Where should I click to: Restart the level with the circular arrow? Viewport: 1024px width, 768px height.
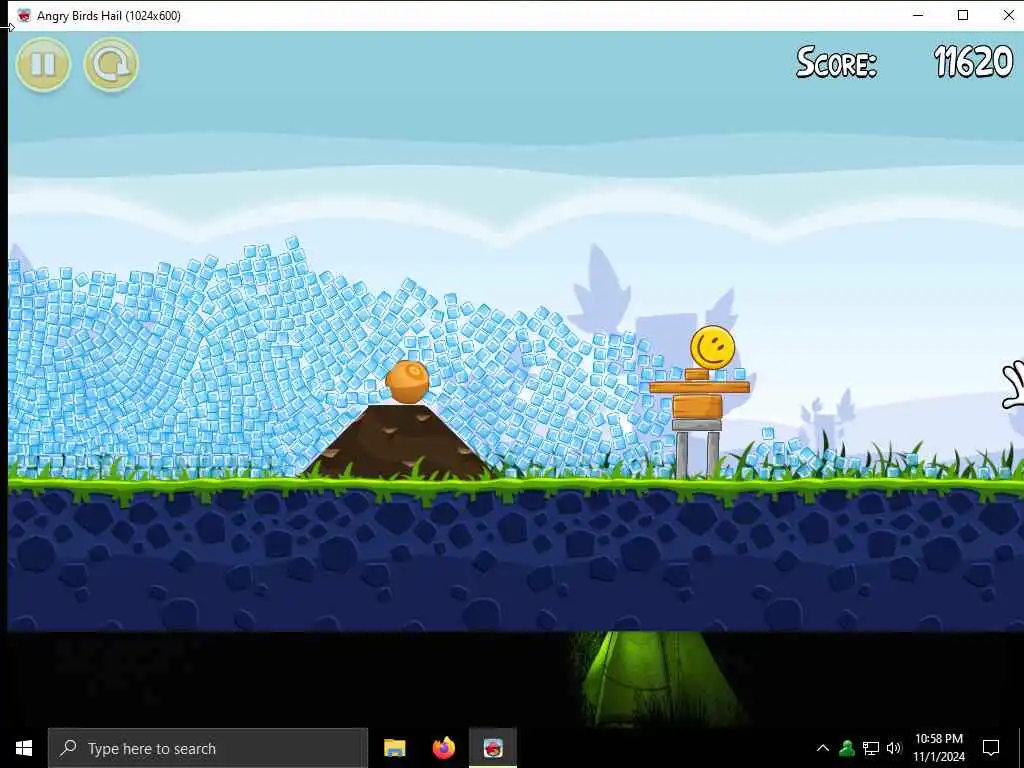(x=111, y=64)
